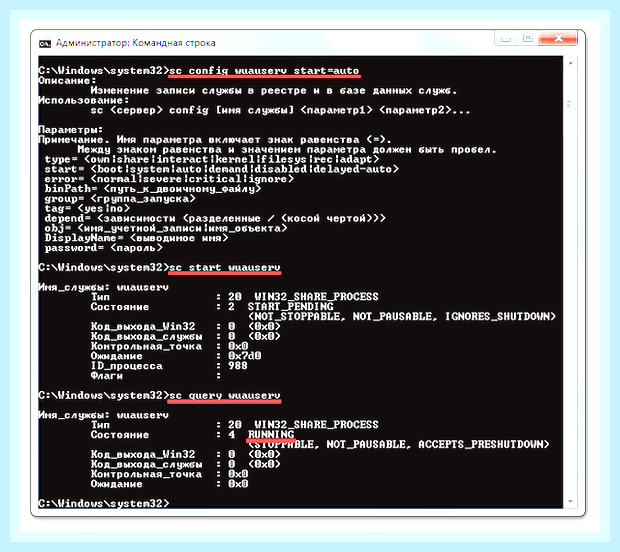The width and height of the screenshot is (620, 552).
Task: Click the 'ACCEPTS_PRESHUTDOWN' flags line
Action: click(399, 445)
